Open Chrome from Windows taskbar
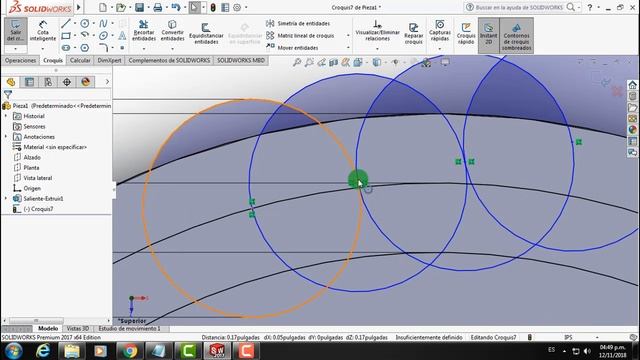Image resolution: width=640 pixels, height=360 pixels. pyautogui.click(x=130, y=351)
